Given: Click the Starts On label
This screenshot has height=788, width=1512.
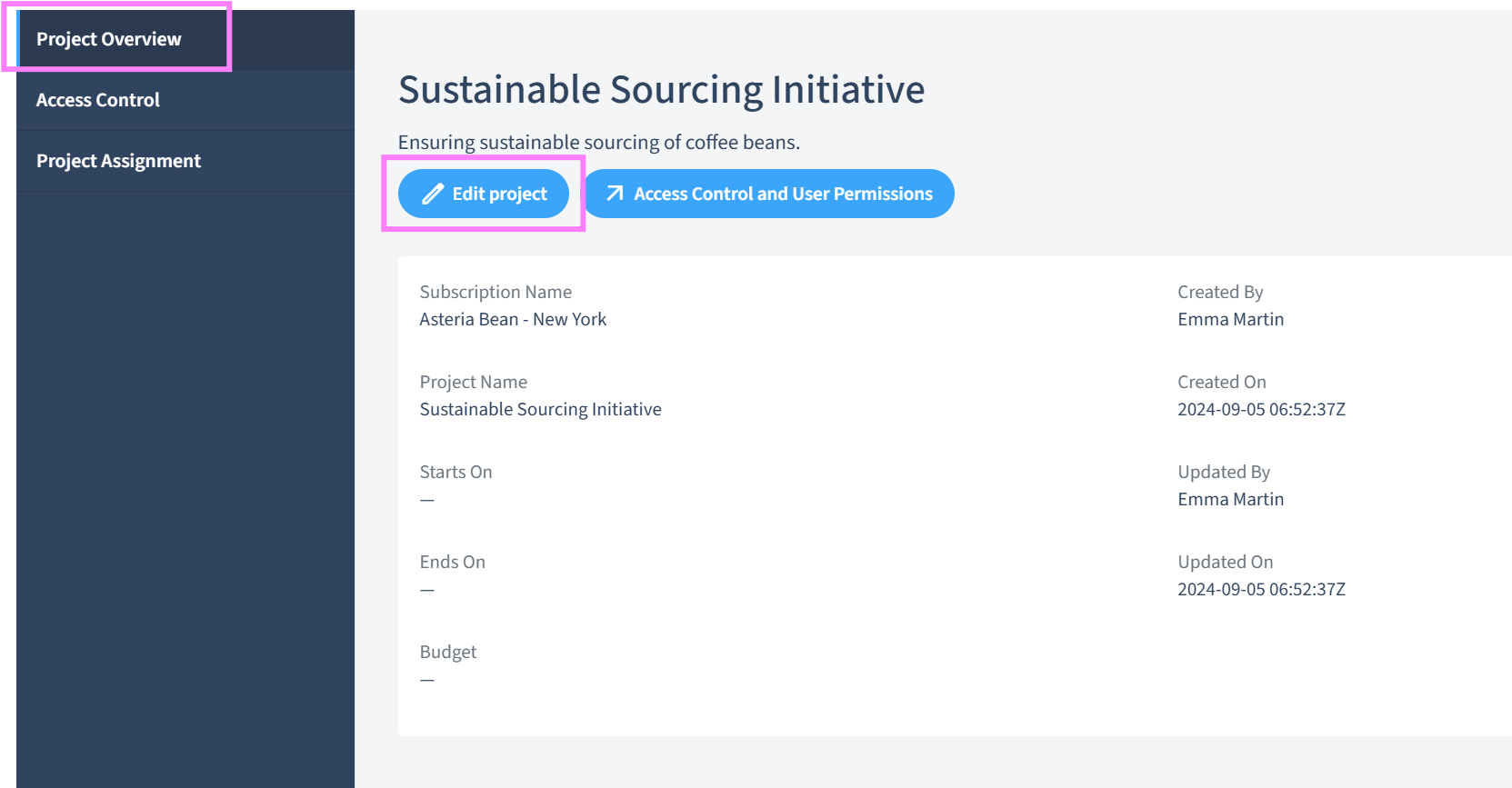Looking at the screenshot, I should pos(456,472).
